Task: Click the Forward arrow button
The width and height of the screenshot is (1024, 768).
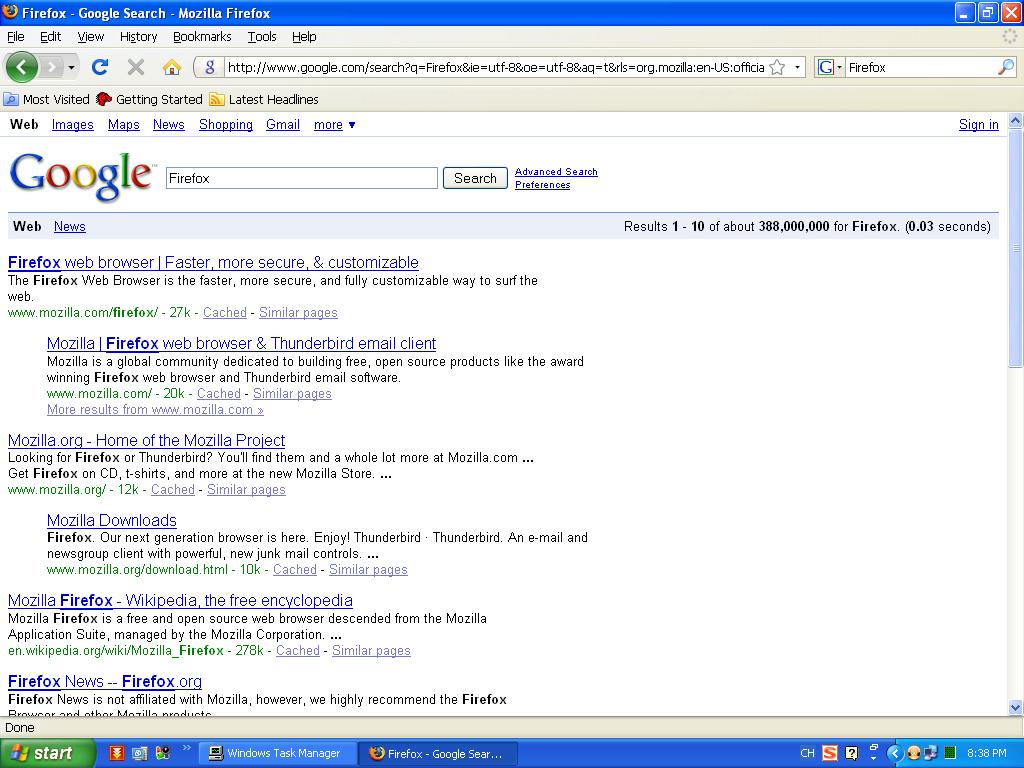Action: pos(52,67)
